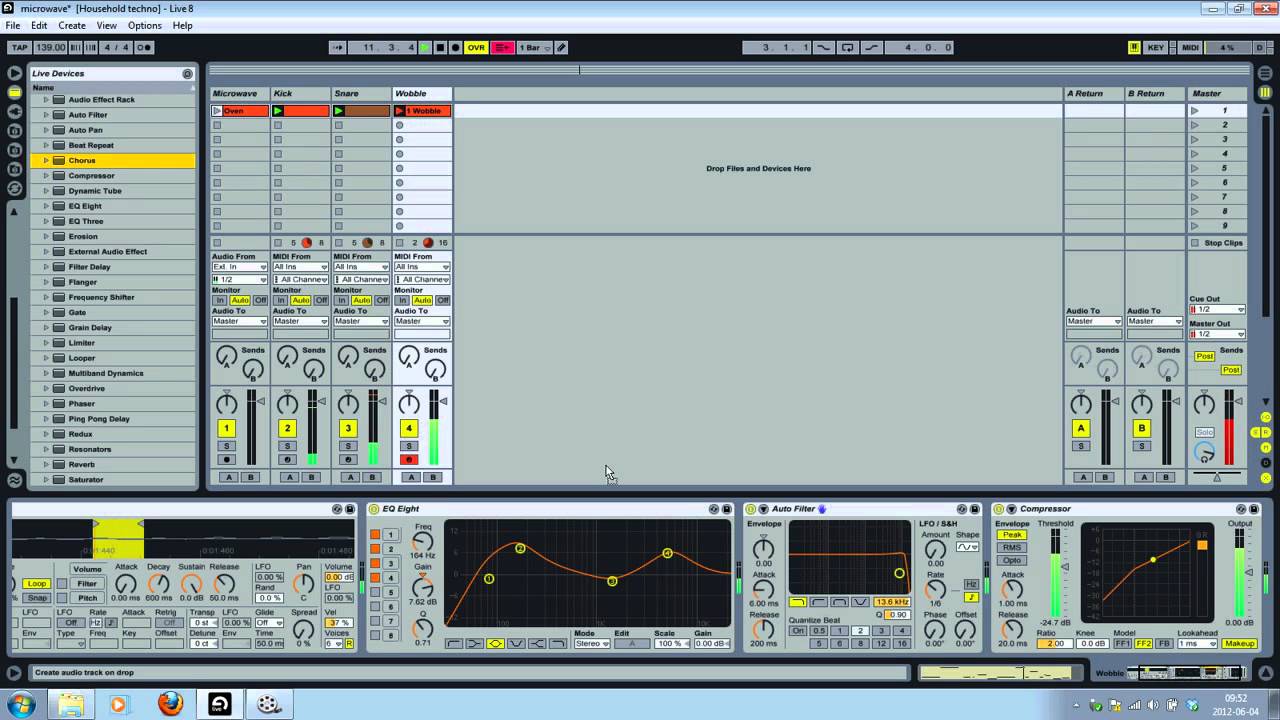
Task: Open the Cue Out dropdown
Action: (1217, 310)
